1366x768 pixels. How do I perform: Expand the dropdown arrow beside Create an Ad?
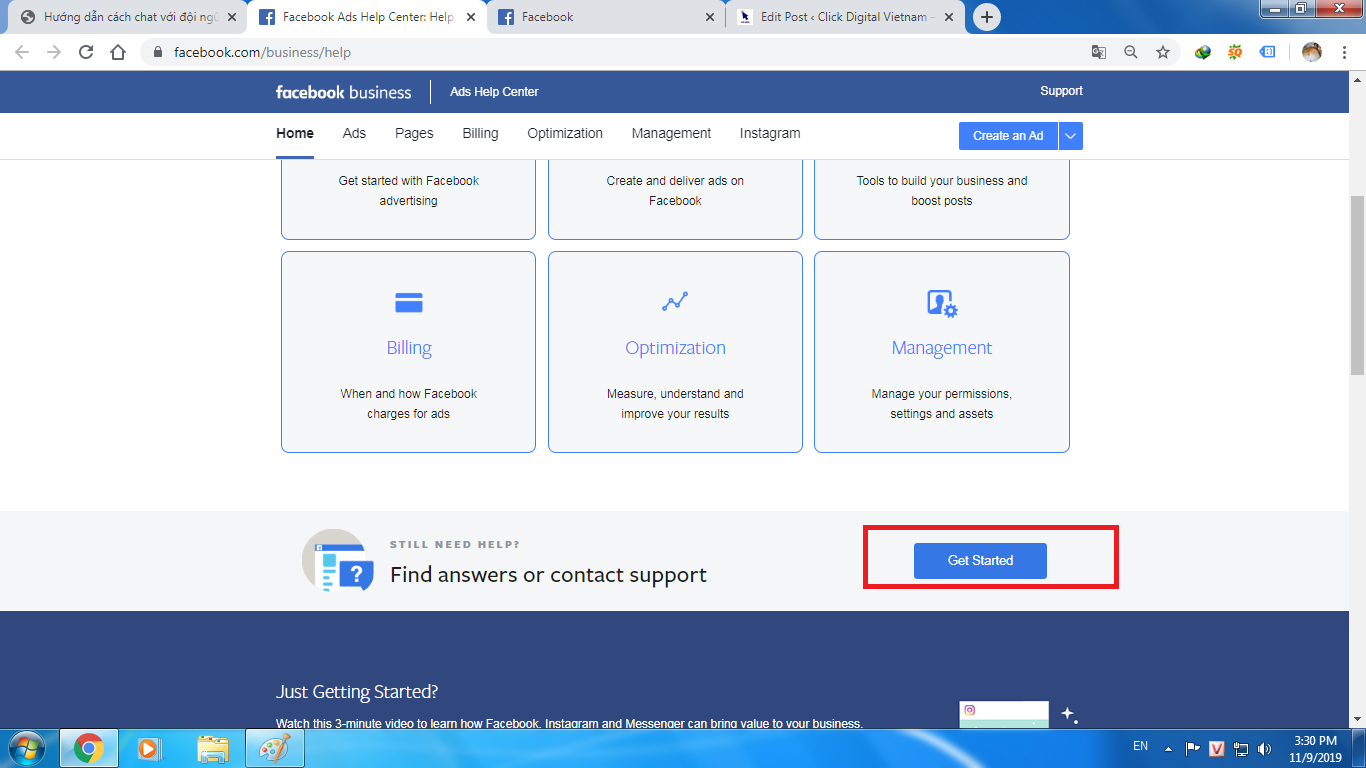point(1071,136)
